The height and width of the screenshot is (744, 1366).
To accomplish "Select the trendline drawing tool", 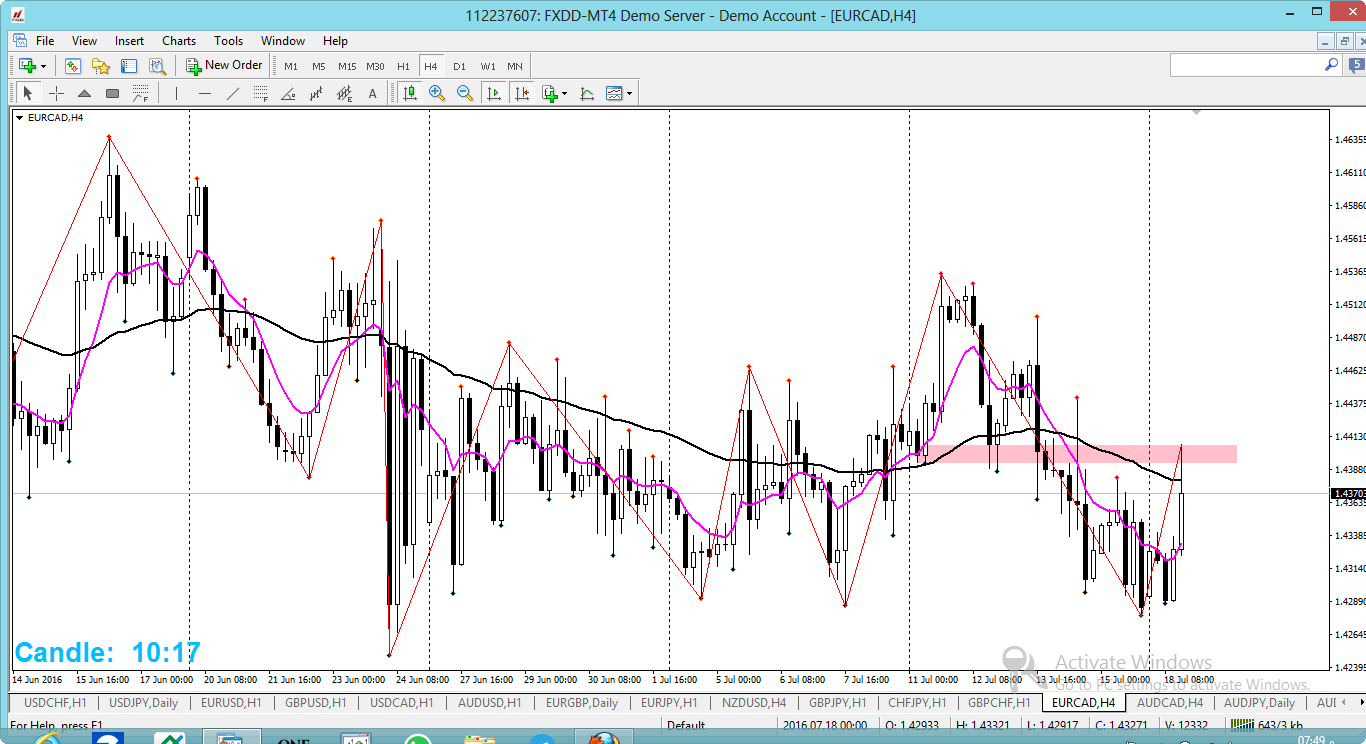I will pyautogui.click(x=233, y=93).
